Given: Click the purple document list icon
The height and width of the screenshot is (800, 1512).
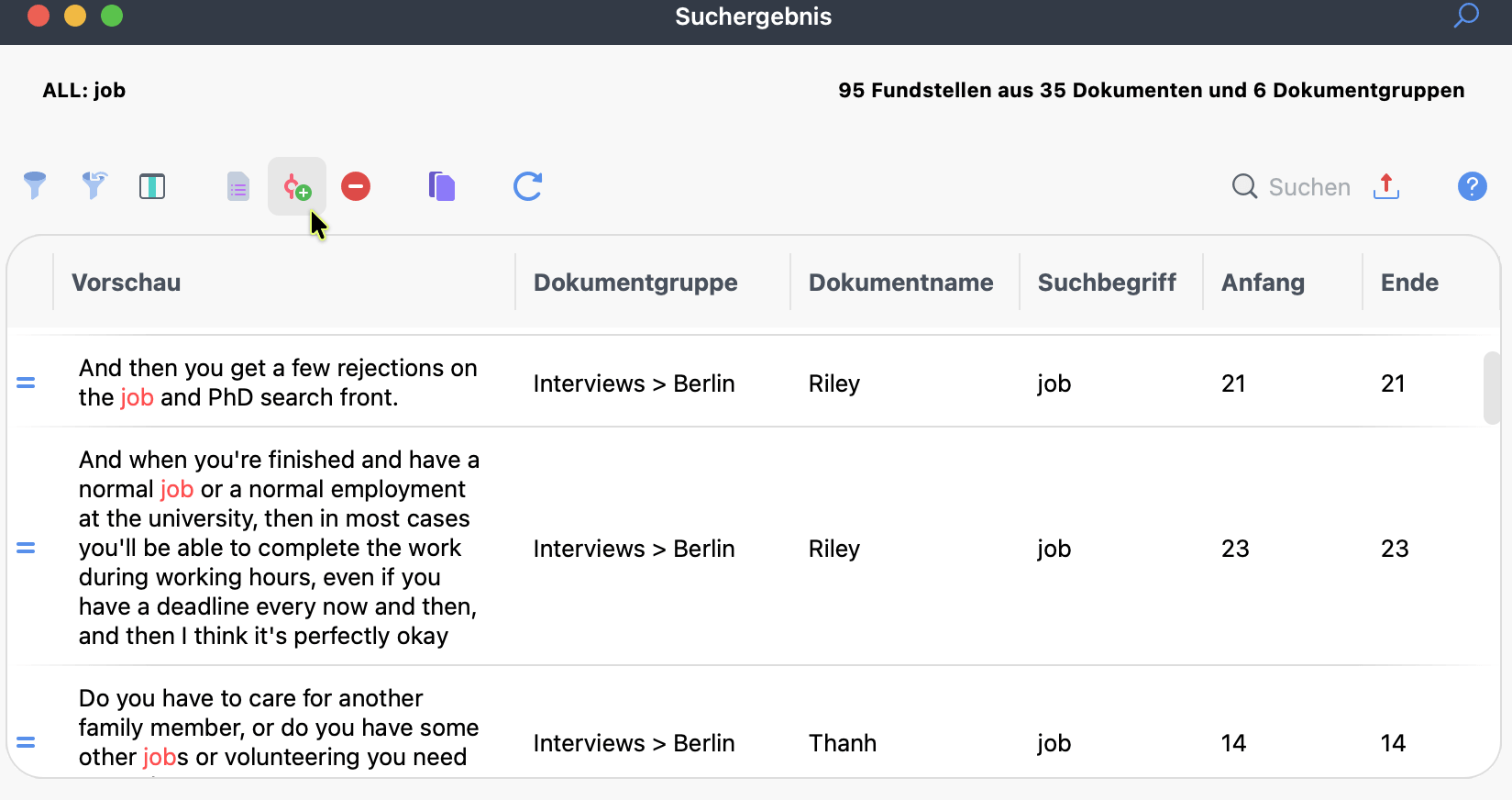Looking at the screenshot, I should coord(238,186).
